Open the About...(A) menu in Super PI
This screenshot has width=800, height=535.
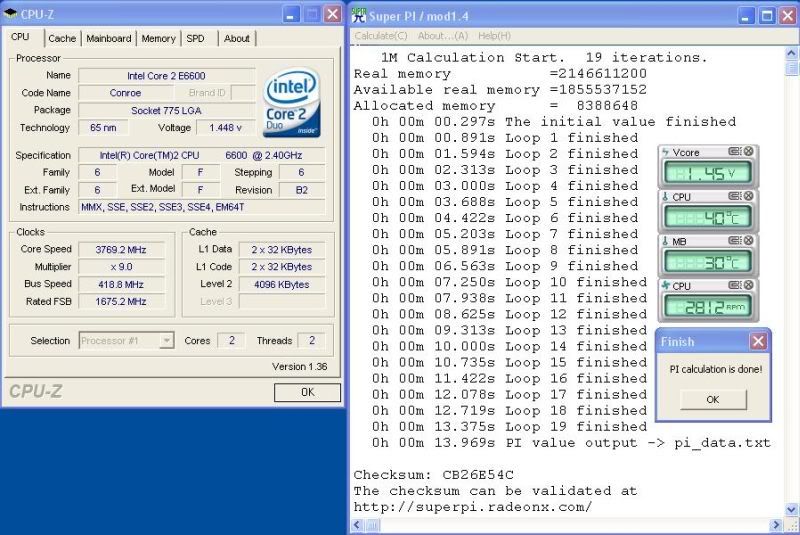442,36
